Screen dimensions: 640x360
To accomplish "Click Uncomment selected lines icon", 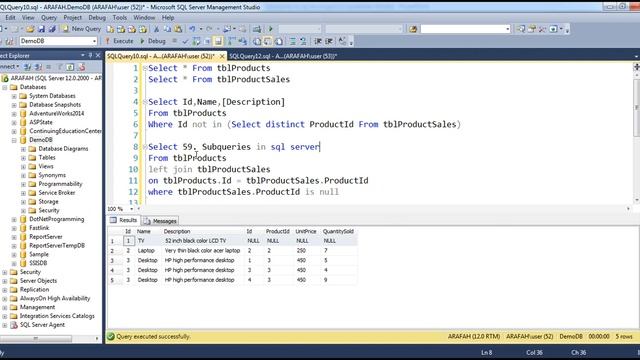I will 303,41.
